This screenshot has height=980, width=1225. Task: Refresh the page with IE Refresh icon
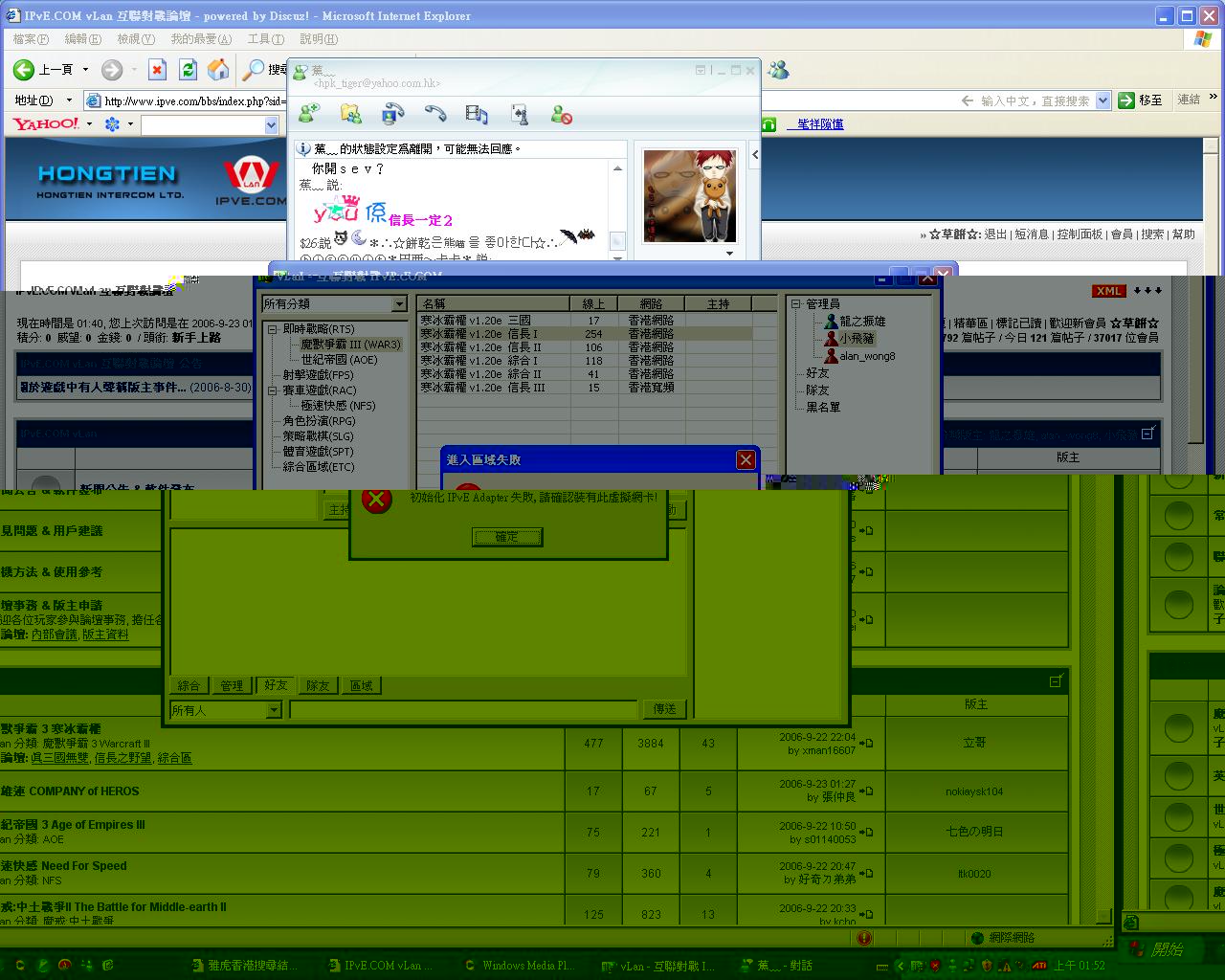pos(188,70)
